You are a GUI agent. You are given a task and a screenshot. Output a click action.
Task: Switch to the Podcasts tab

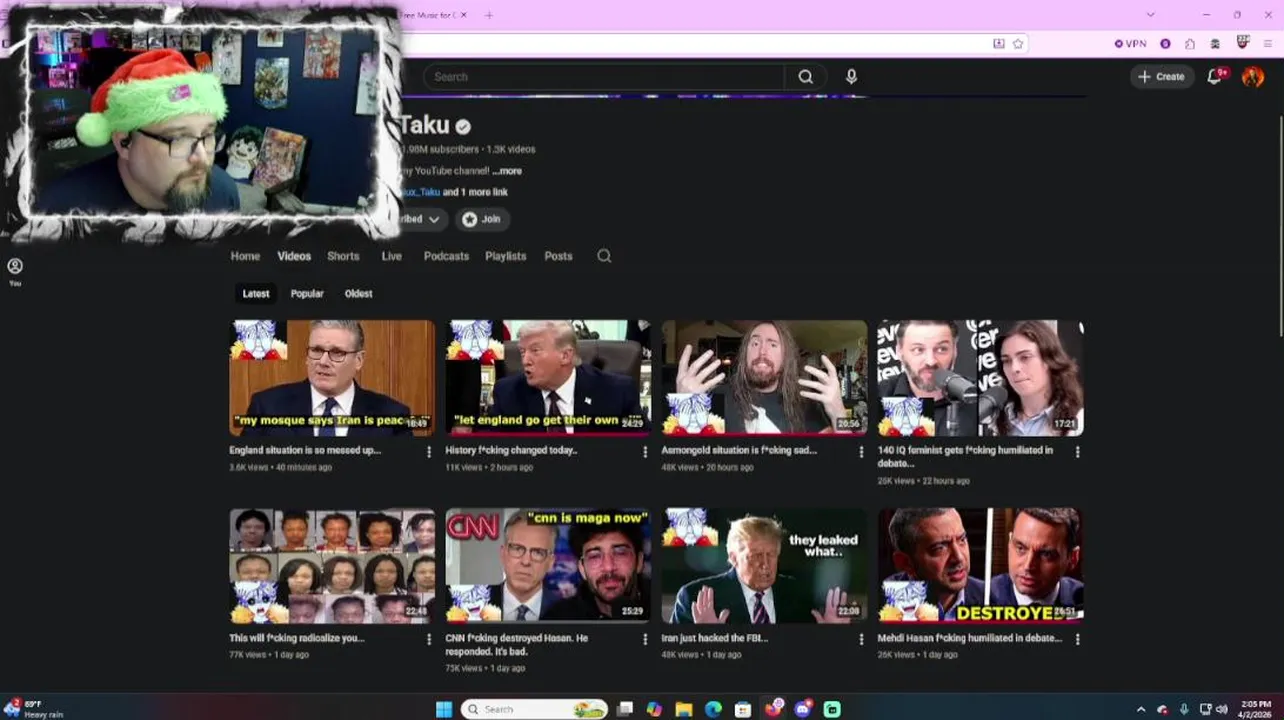pyautogui.click(x=446, y=256)
